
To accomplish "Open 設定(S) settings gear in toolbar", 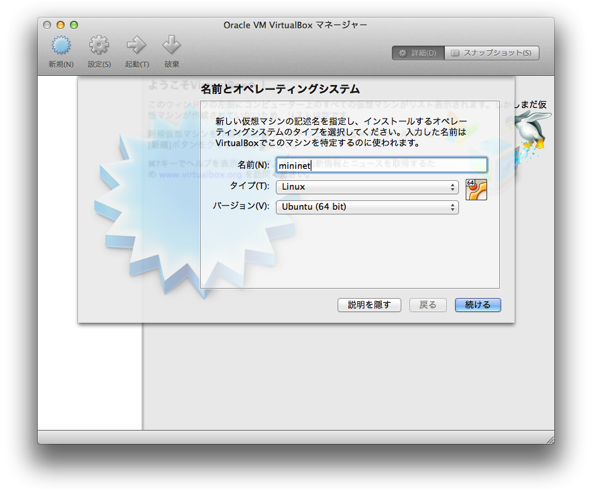I will [x=98, y=46].
